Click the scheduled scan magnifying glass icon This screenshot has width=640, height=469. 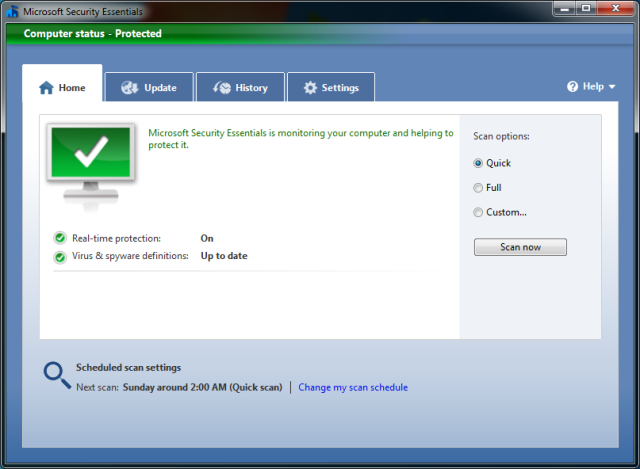(x=57, y=375)
